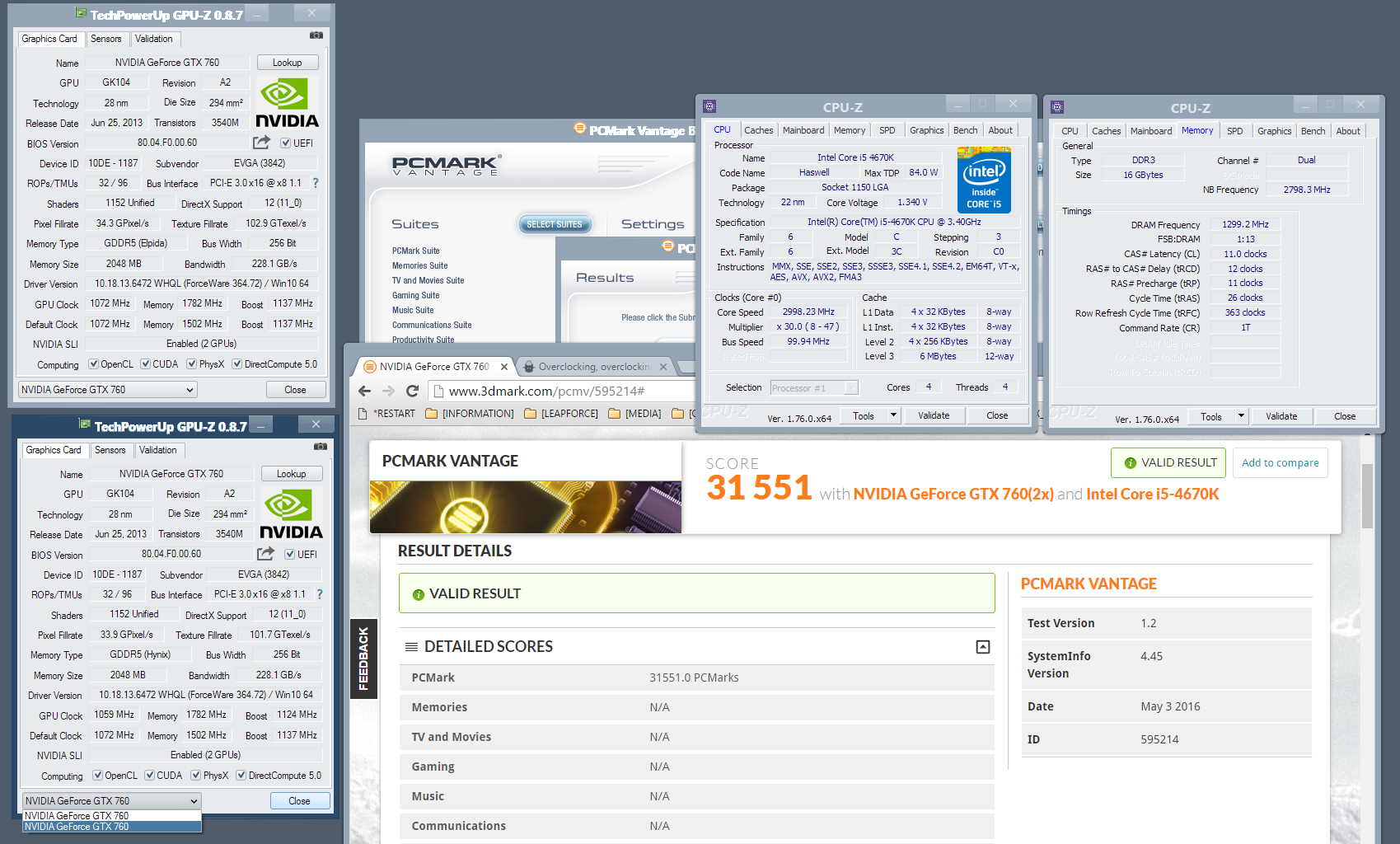Click CPU-Z app icon in left CPU-Z title bar

pos(709,106)
